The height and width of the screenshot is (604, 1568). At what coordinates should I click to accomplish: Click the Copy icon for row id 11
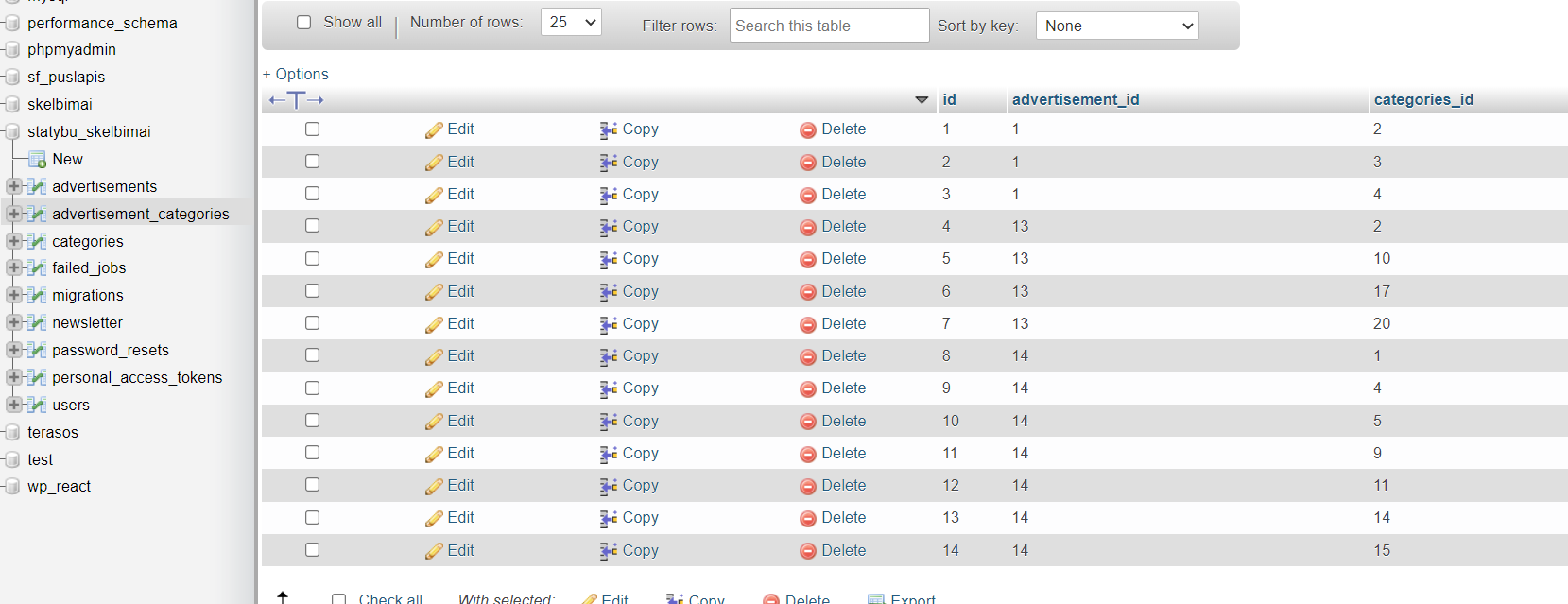[x=609, y=455]
